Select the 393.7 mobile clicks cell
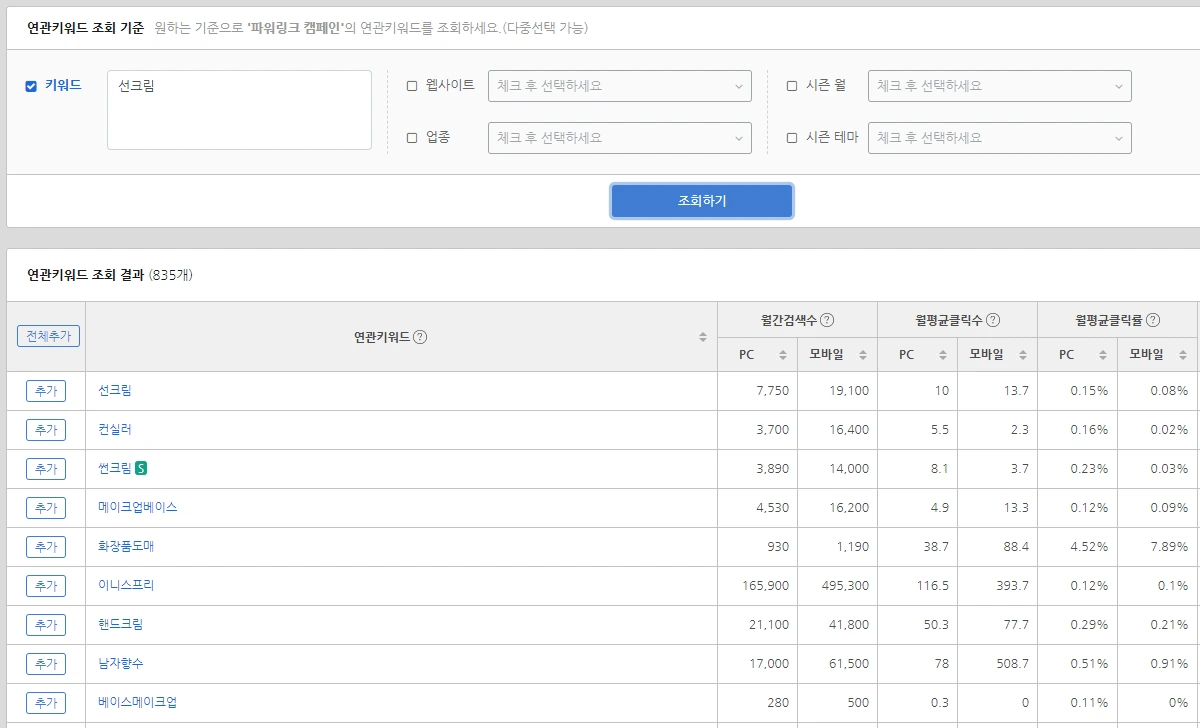Viewport: 1200px width, 728px height. tap(998, 586)
